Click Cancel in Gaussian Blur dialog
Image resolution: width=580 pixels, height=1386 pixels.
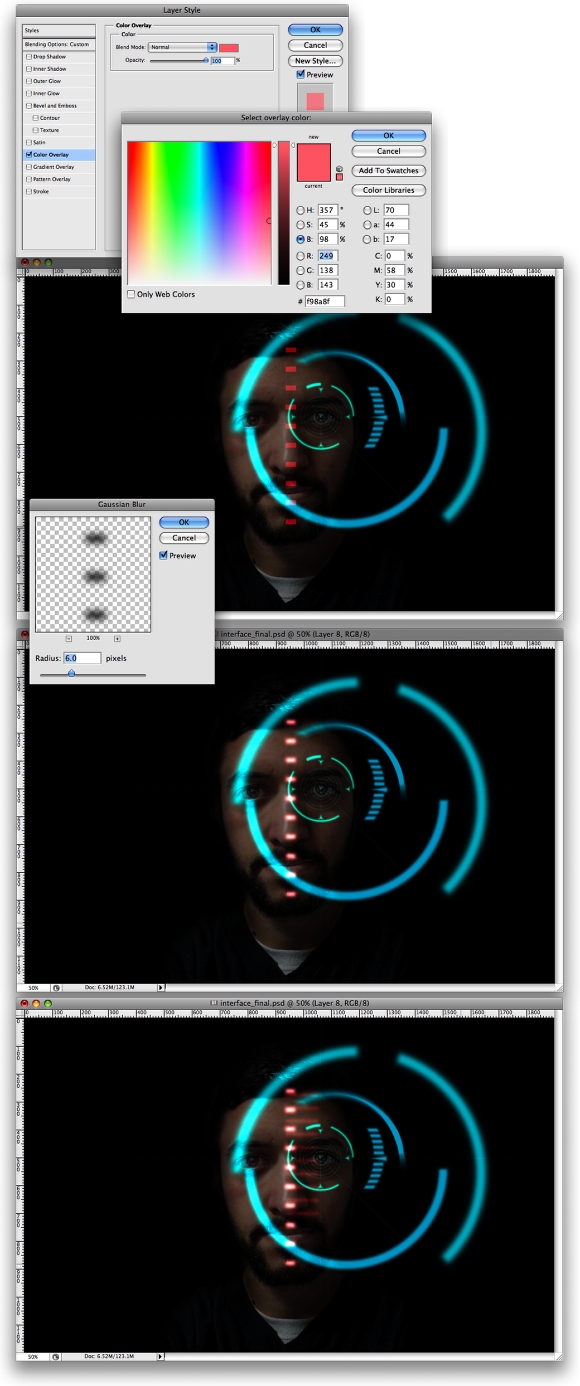point(184,538)
